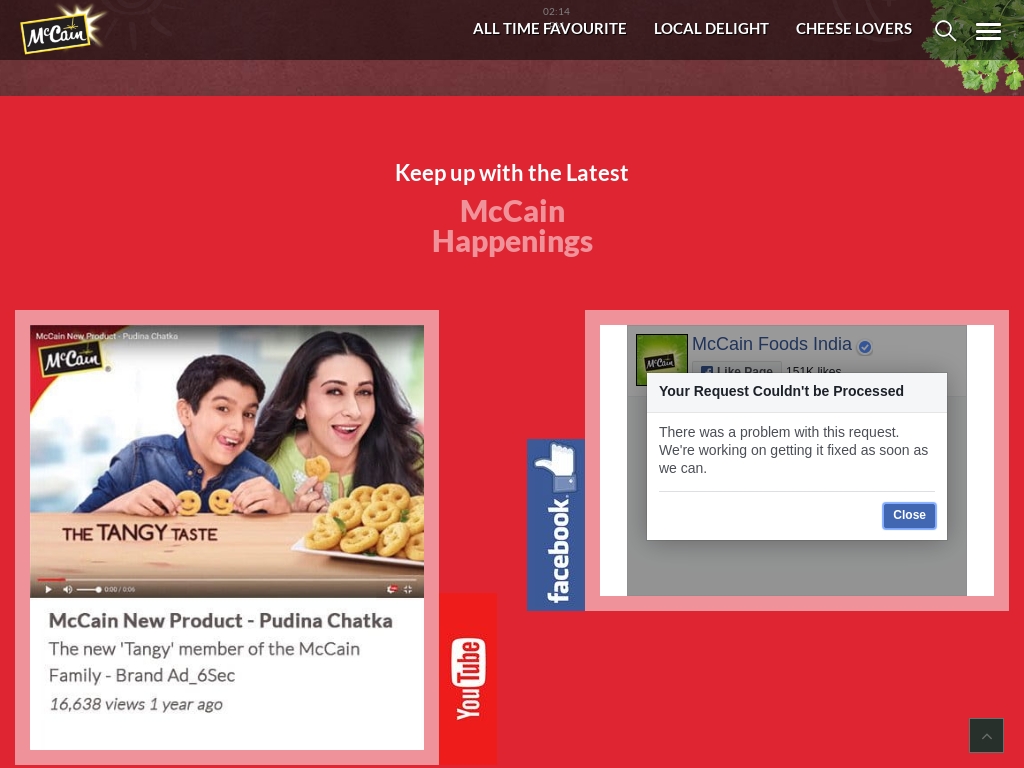
Task: Click the video overlay title McCain New Product
Action: (x=106, y=336)
